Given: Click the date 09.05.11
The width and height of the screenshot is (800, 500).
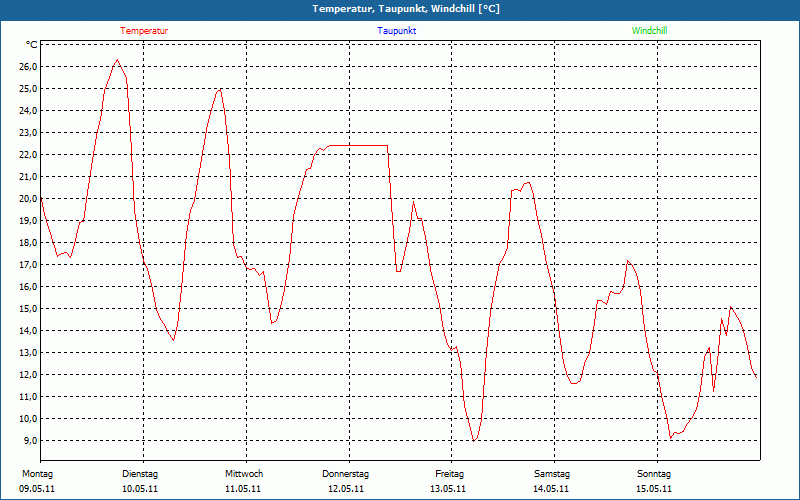Looking at the screenshot, I should coord(37,489).
